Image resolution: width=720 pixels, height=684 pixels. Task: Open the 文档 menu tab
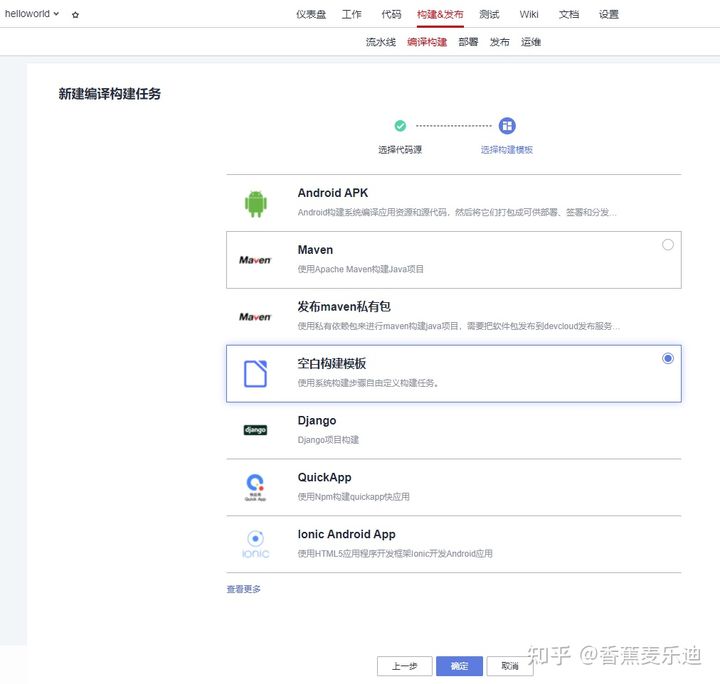[x=569, y=15]
